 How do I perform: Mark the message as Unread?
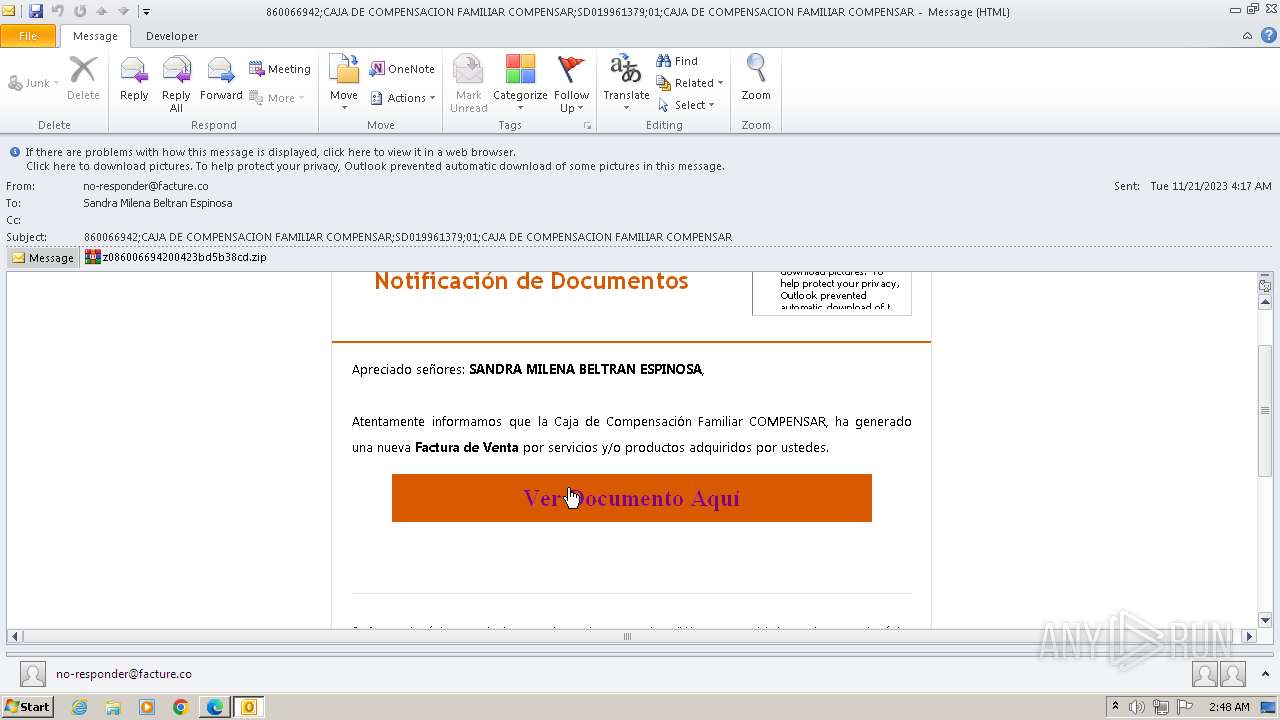pos(468,84)
